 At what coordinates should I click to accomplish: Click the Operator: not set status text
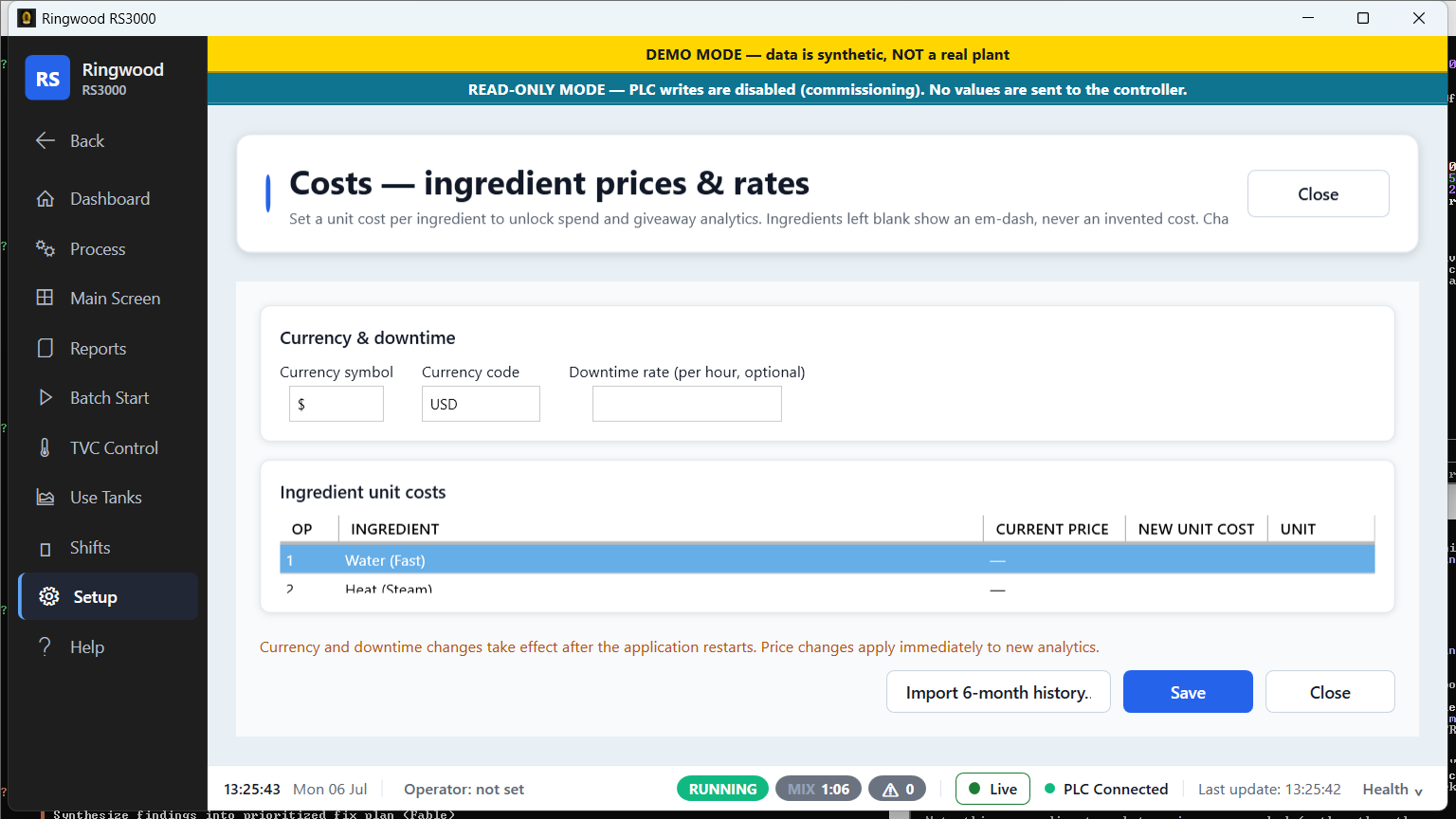pyautogui.click(x=464, y=789)
